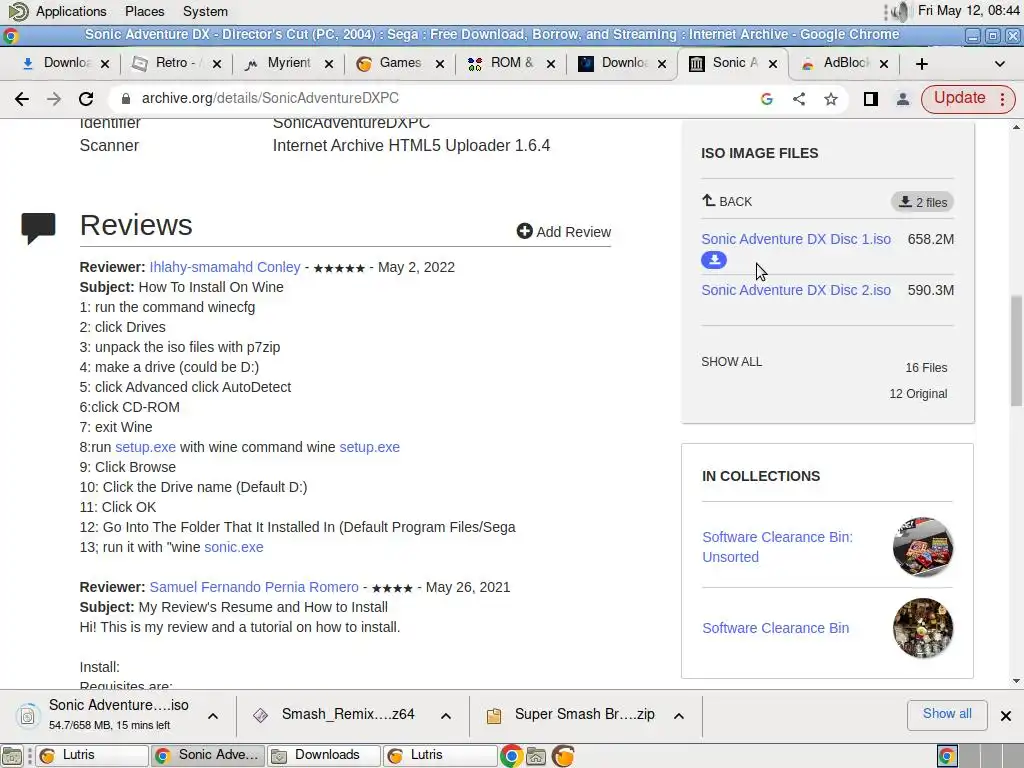Open the System menu
This screenshot has height=768, width=1024.
[x=205, y=11]
